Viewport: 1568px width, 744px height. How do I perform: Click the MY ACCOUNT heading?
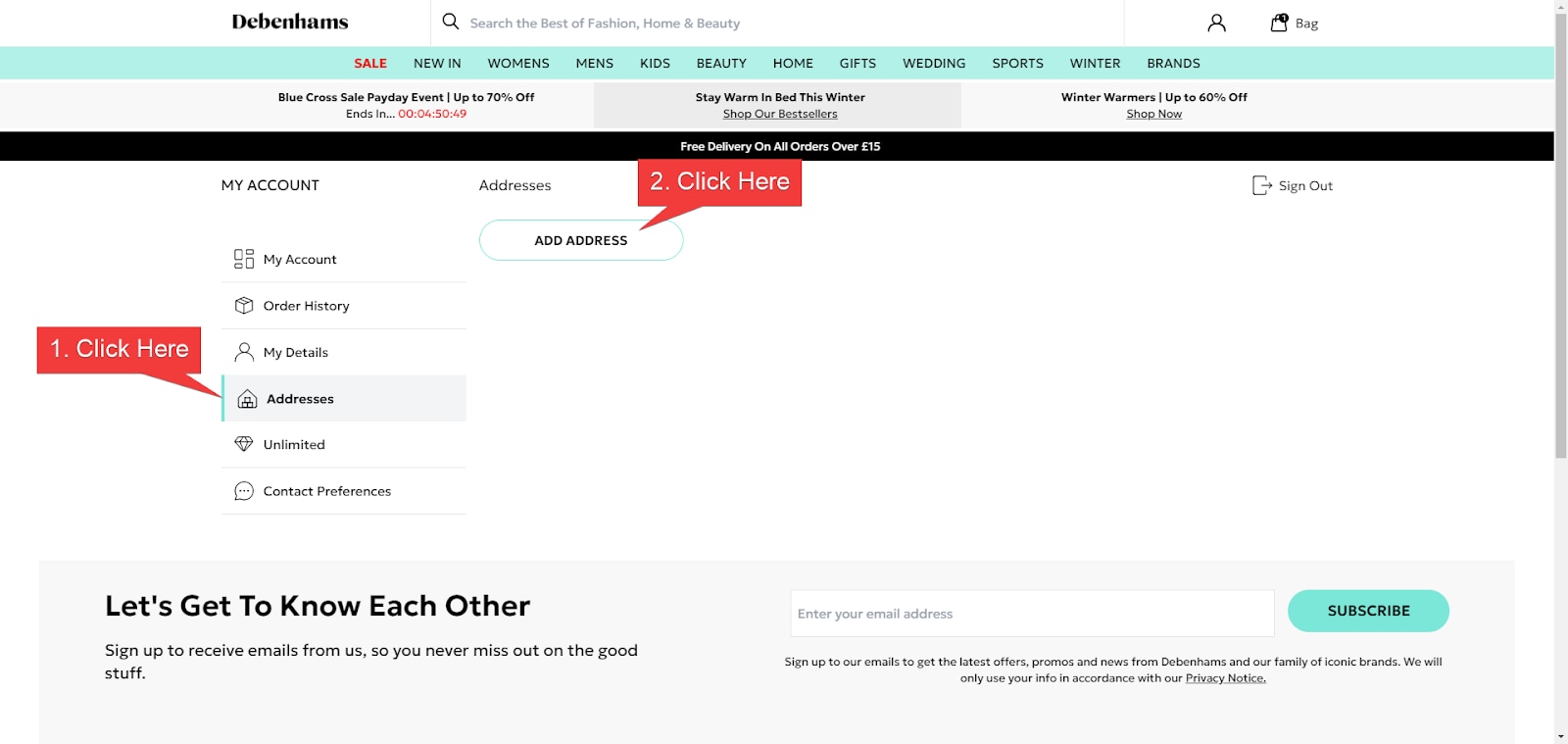[x=270, y=185]
